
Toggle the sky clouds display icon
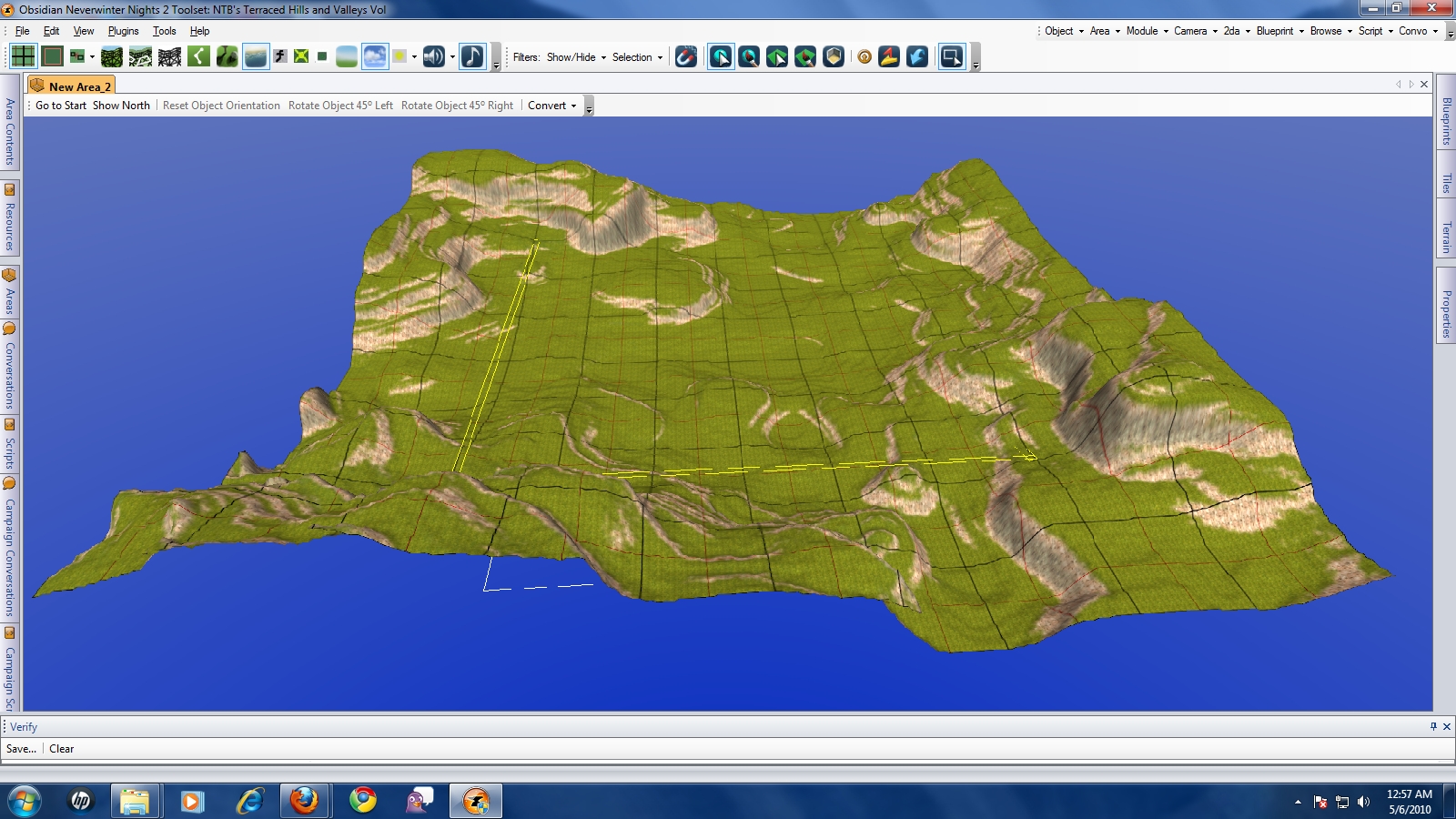pos(374,56)
